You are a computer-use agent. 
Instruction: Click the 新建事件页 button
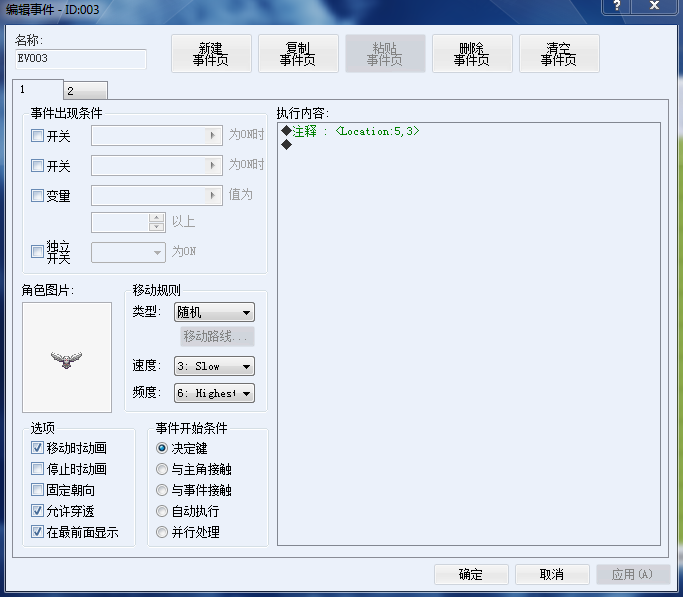tap(211, 54)
